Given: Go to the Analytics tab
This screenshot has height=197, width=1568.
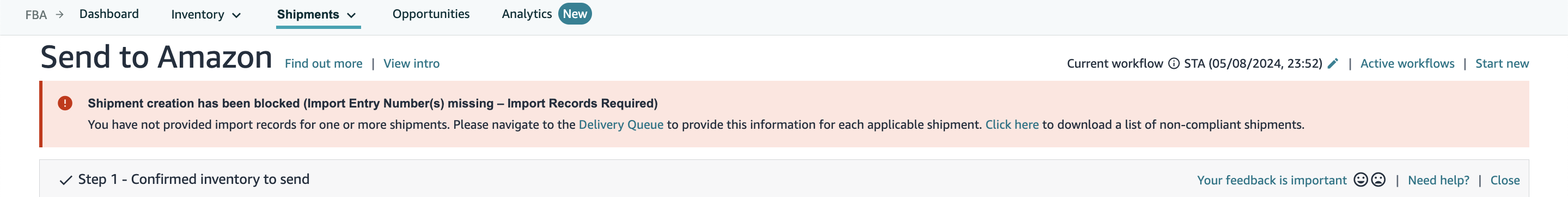Looking at the screenshot, I should click(x=527, y=14).
